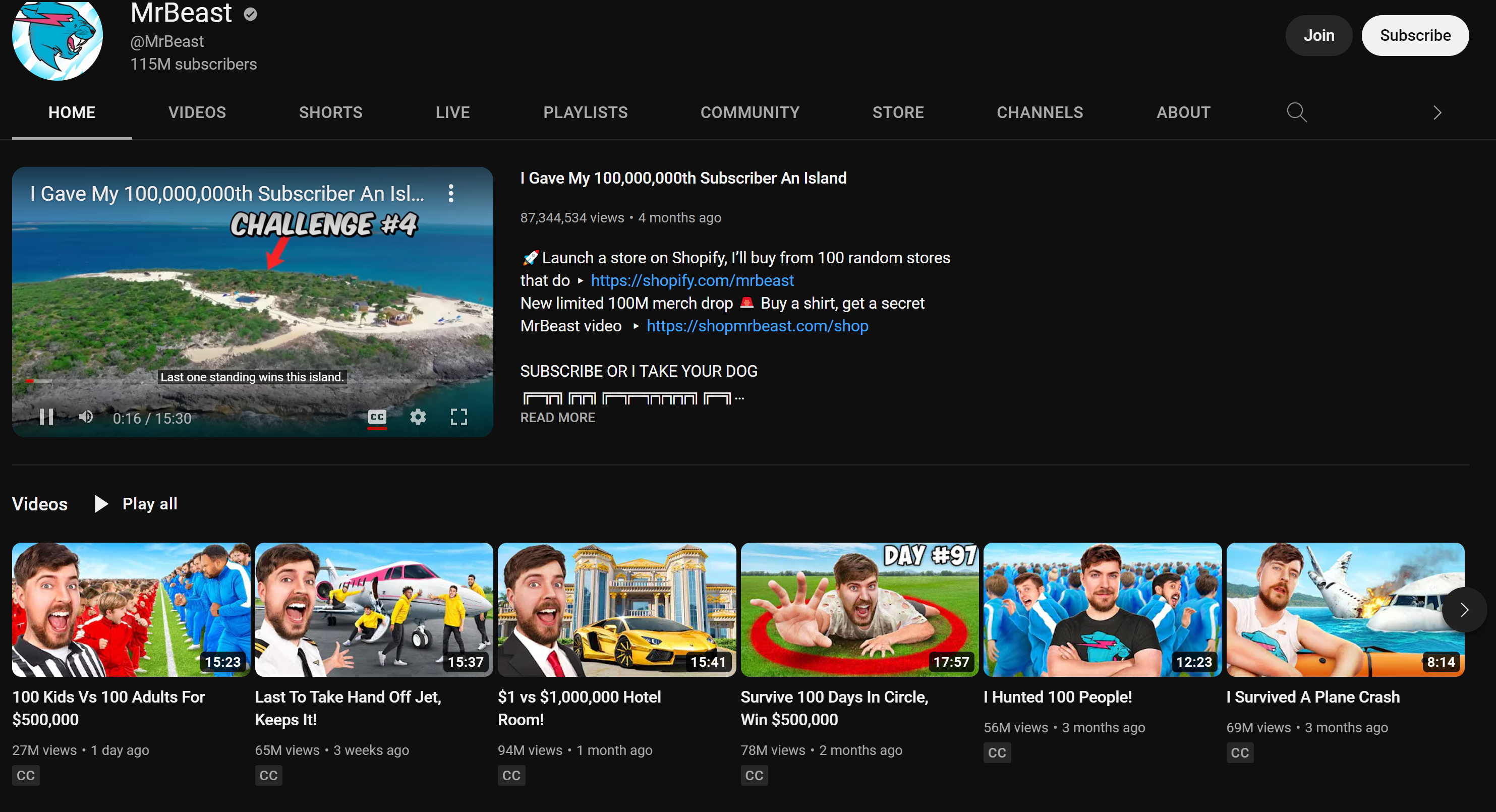This screenshot has height=812, width=1496.
Task: Expand the description with READ MORE
Action: 557,418
